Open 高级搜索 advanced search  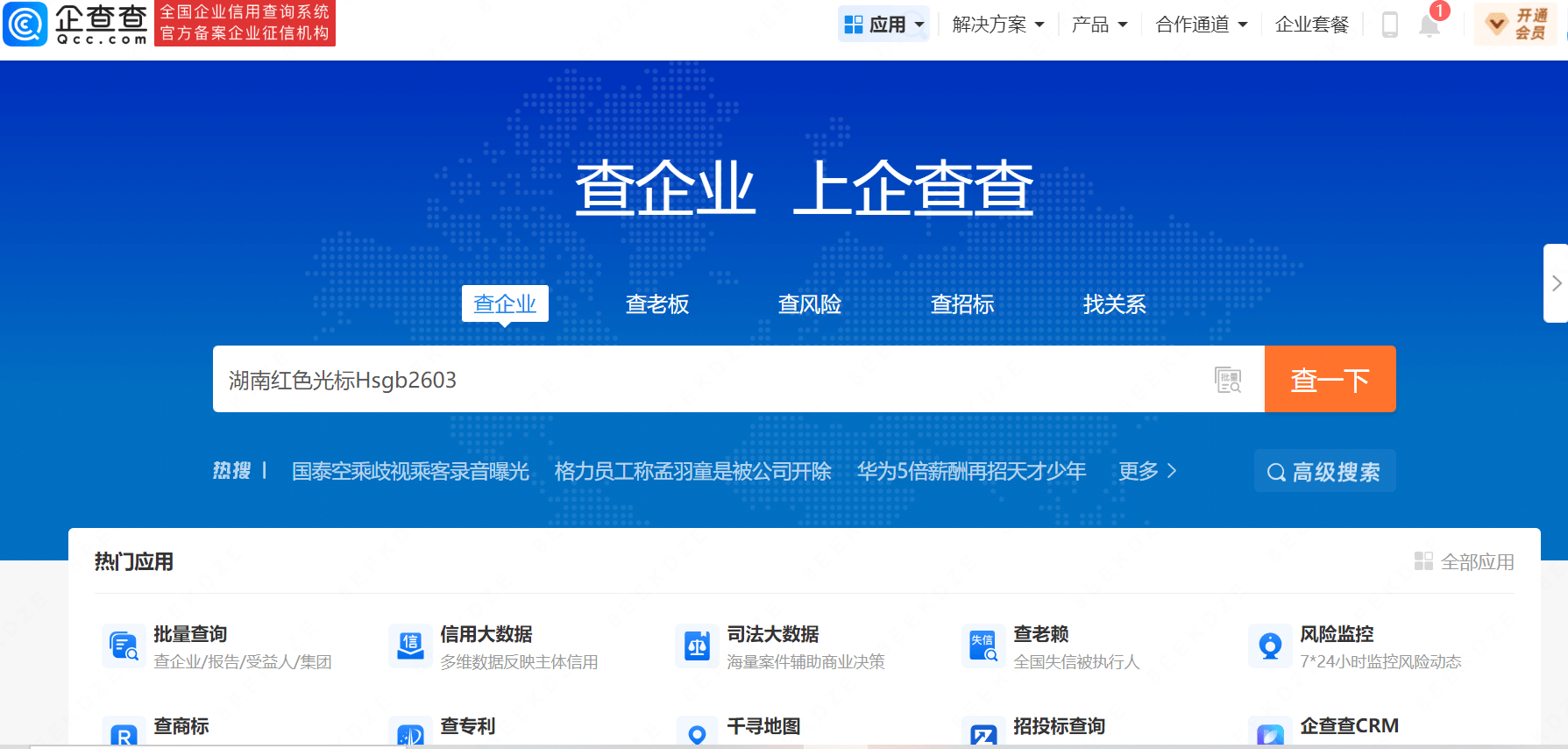(x=1324, y=472)
